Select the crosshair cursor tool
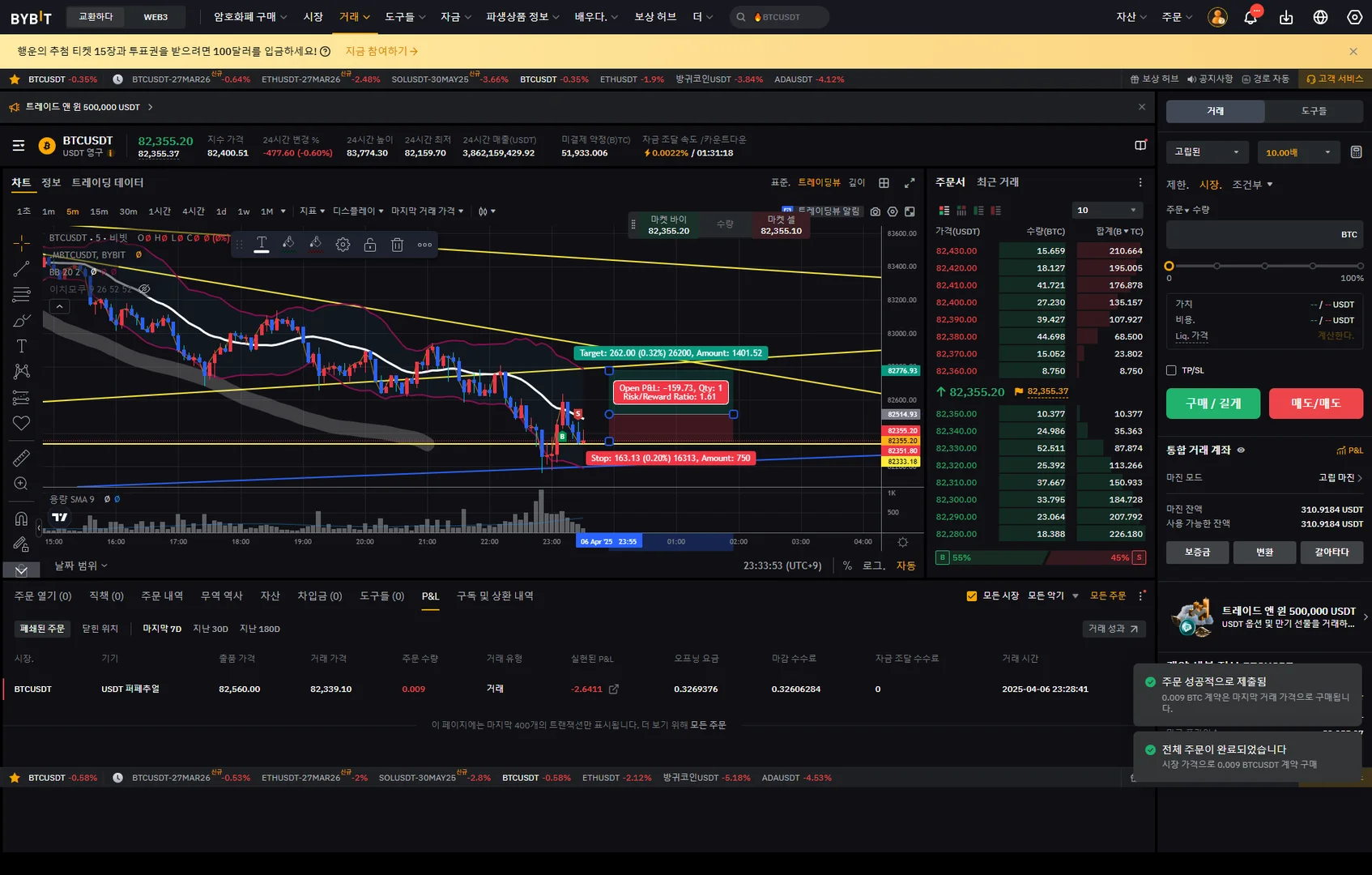The image size is (1372, 875). (x=22, y=242)
